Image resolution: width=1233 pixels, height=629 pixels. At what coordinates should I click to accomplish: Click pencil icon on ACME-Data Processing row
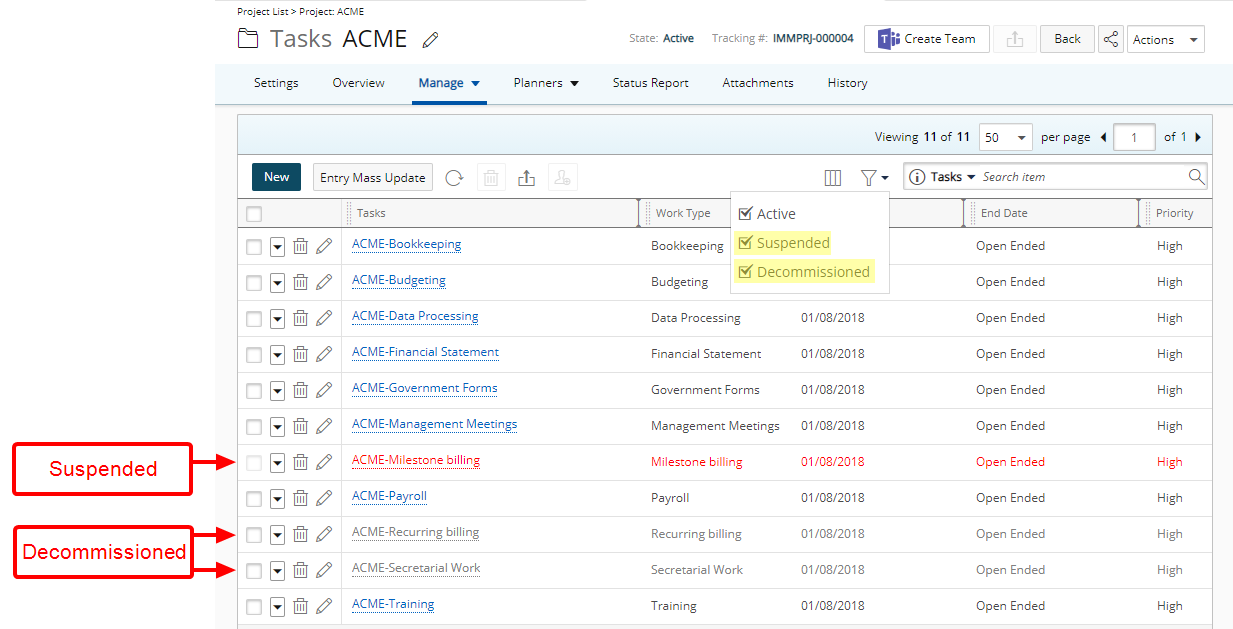[x=324, y=318]
